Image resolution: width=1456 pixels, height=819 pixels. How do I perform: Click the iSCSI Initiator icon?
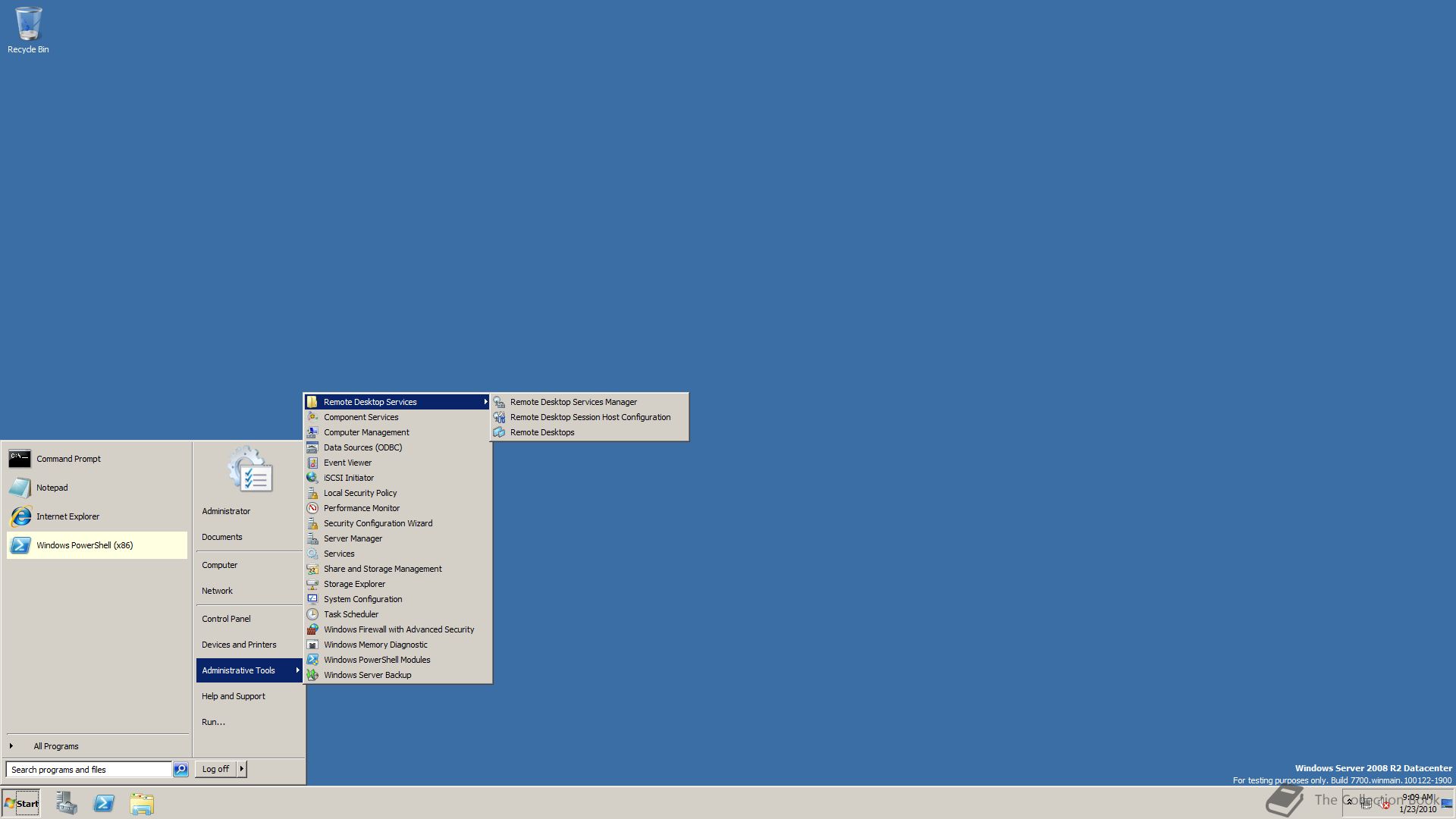click(312, 478)
